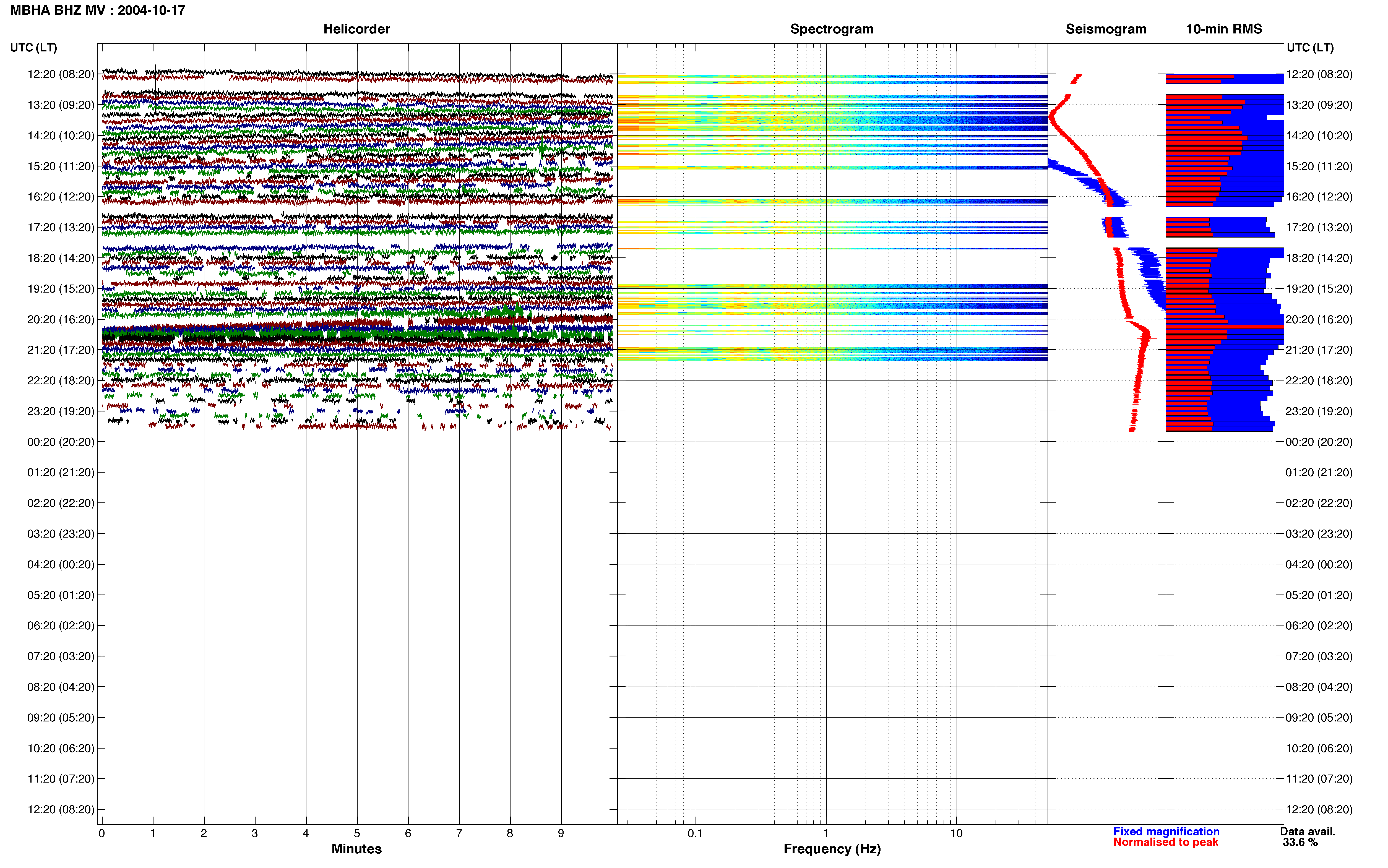The image size is (1388, 868).
Task: Click minute tick label 9
Action: 561,833
